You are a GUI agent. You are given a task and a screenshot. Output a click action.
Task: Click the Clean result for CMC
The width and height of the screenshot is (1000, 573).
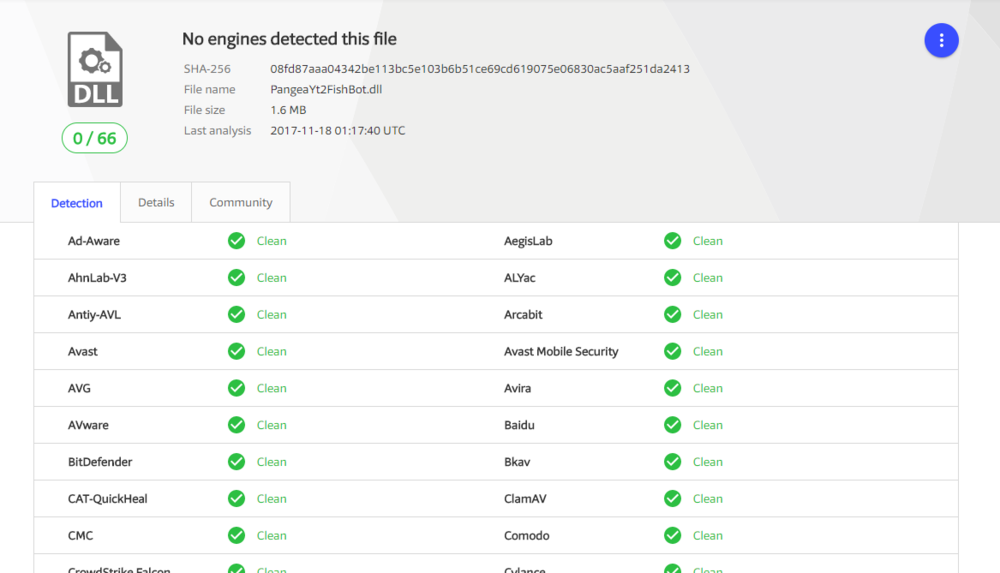(x=272, y=535)
